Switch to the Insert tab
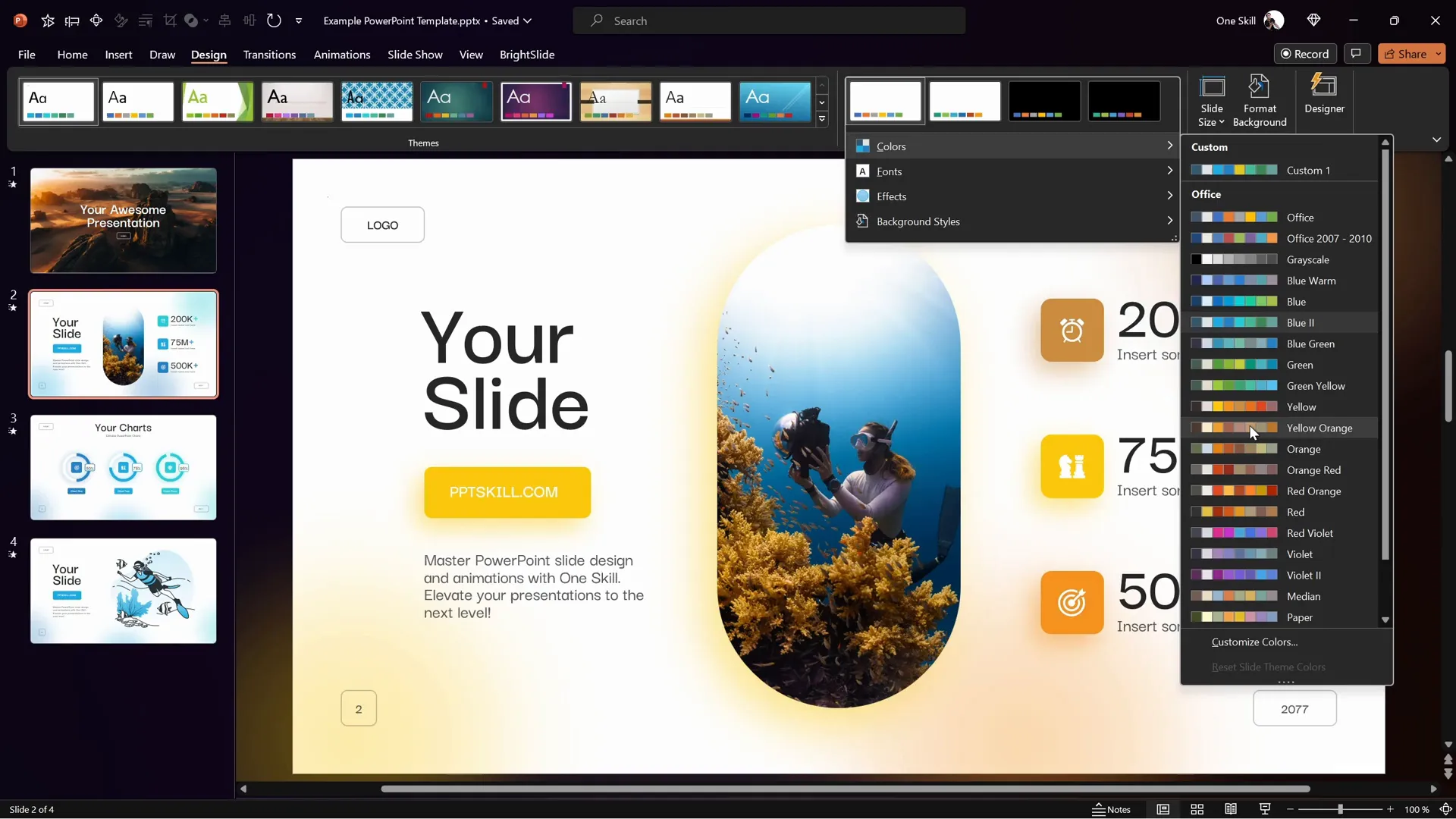This screenshot has height=819, width=1456. (x=118, y=55)
